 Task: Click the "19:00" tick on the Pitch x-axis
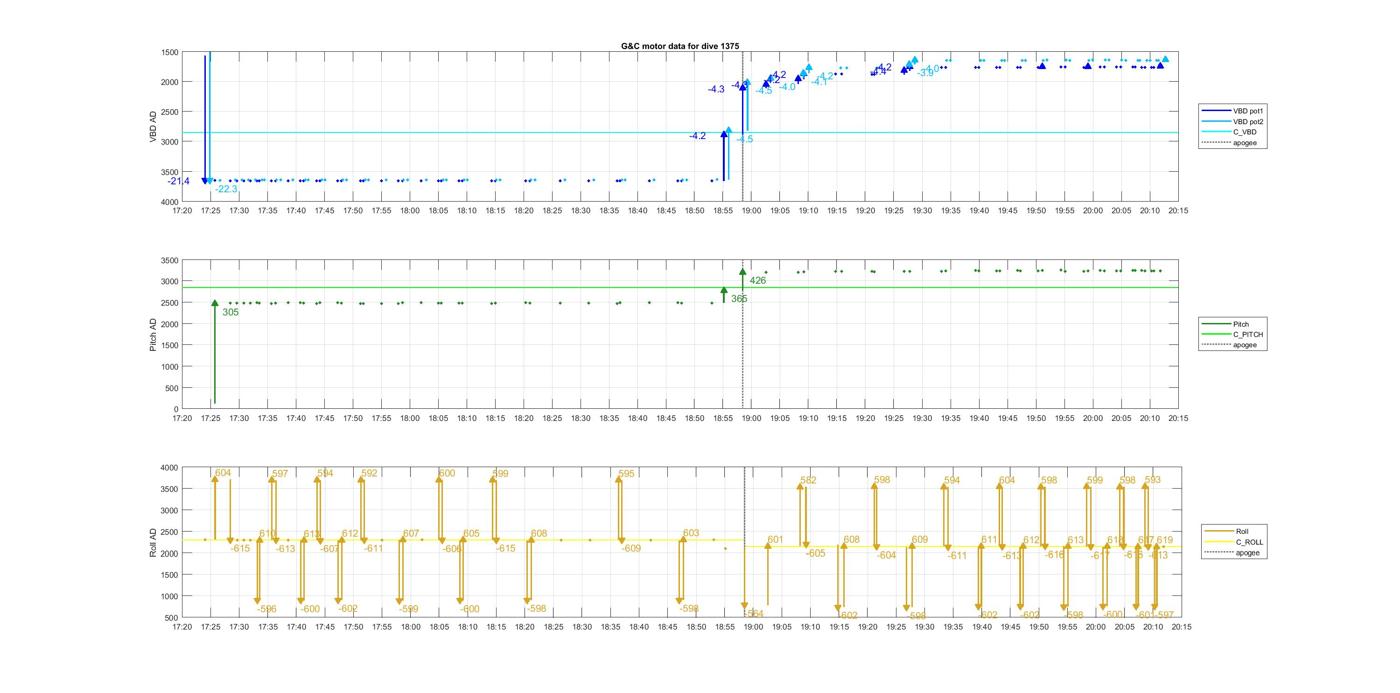751,419
